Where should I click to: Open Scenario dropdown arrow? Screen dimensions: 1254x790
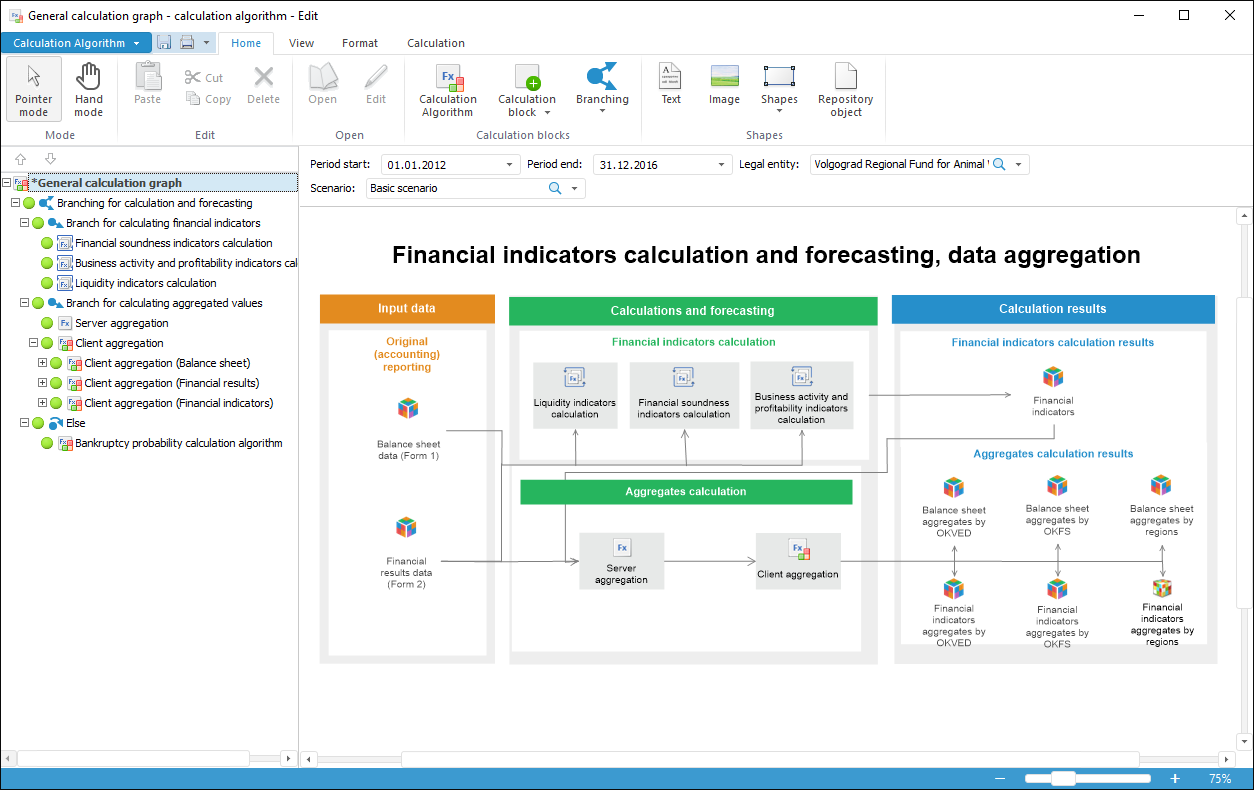click(x=575, y=188)
